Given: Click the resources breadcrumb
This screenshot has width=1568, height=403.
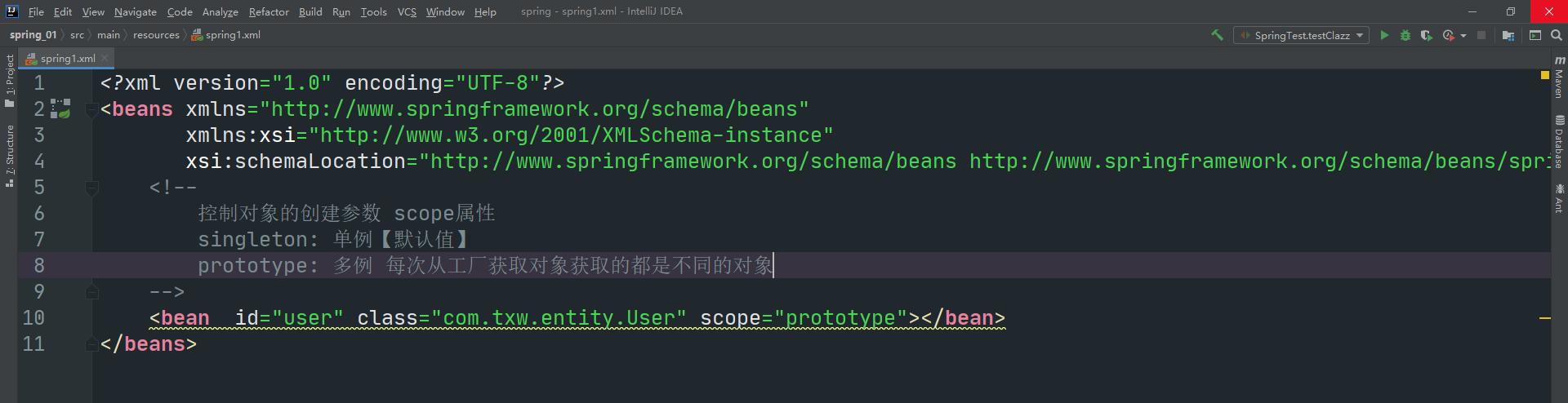Looking at the screenshot, I should (x=156, y=35).
